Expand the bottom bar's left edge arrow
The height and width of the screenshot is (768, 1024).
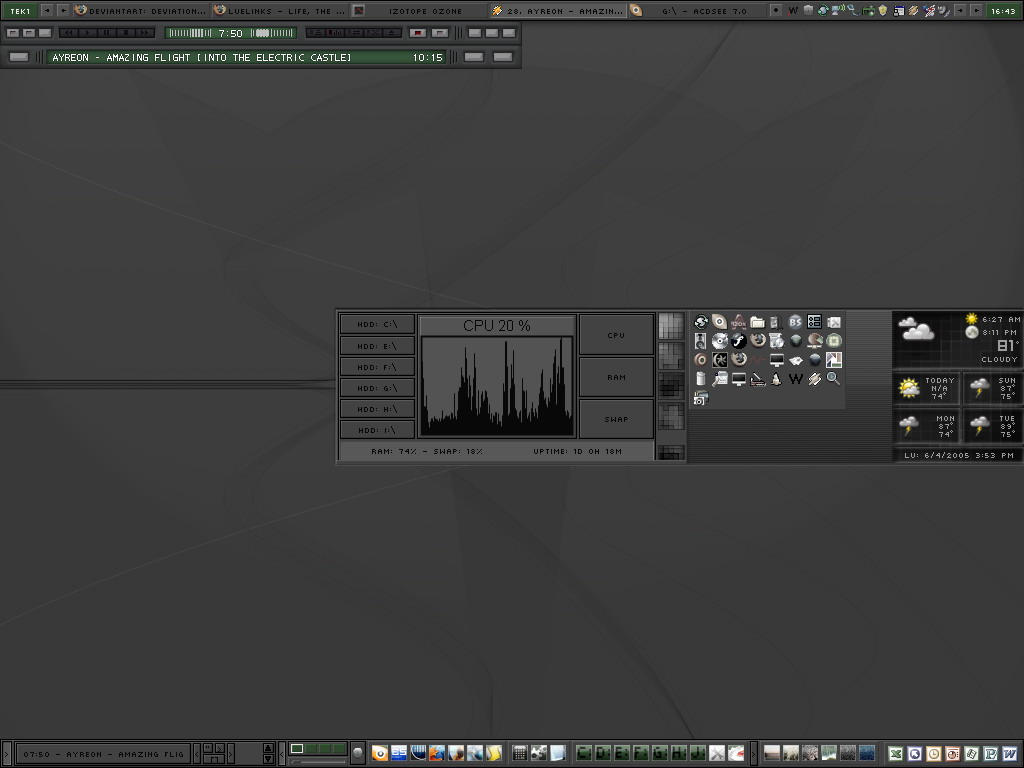coord(6,754)
